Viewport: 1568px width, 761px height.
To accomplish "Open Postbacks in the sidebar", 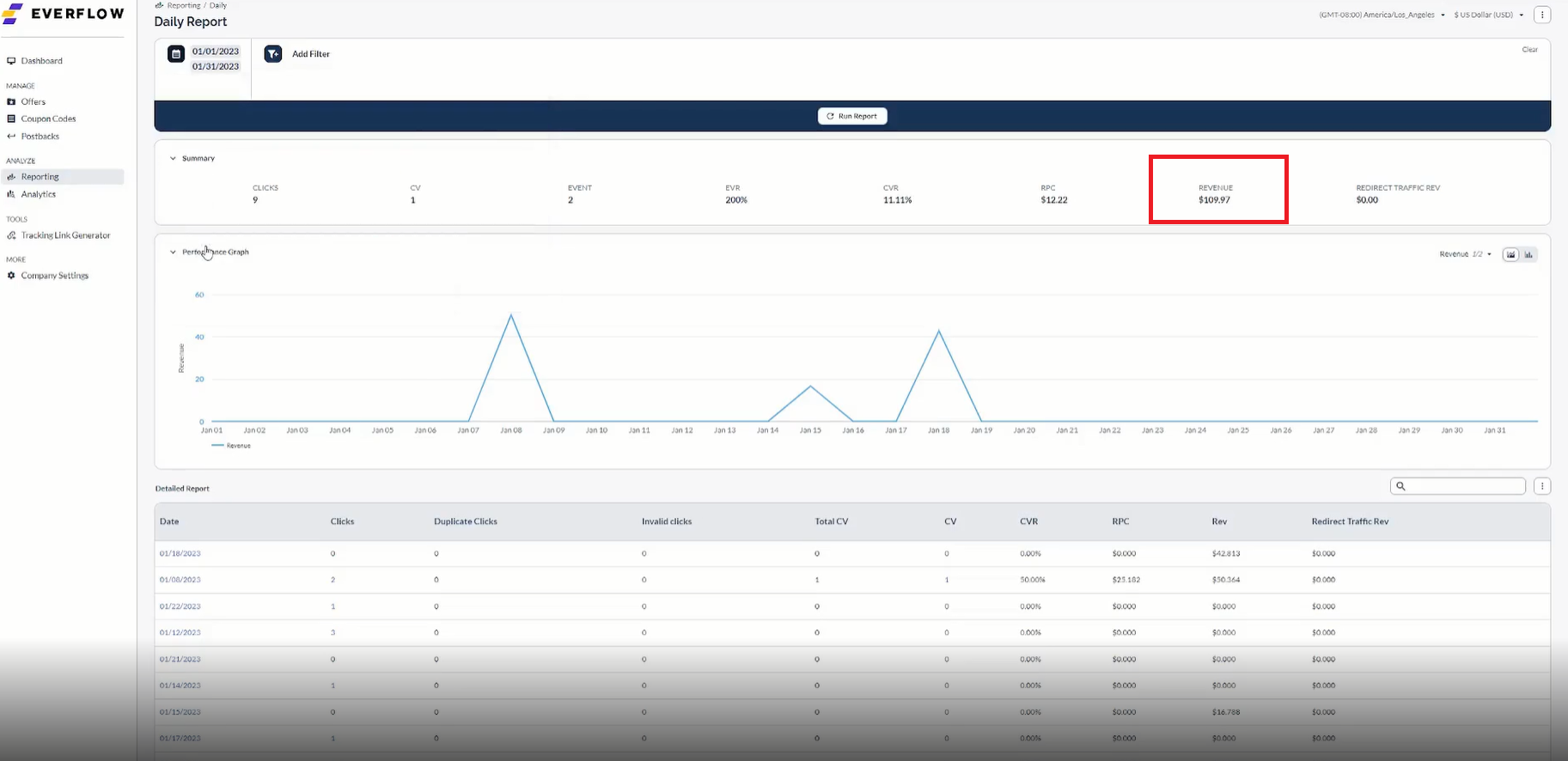I will (x=40, y=136).
